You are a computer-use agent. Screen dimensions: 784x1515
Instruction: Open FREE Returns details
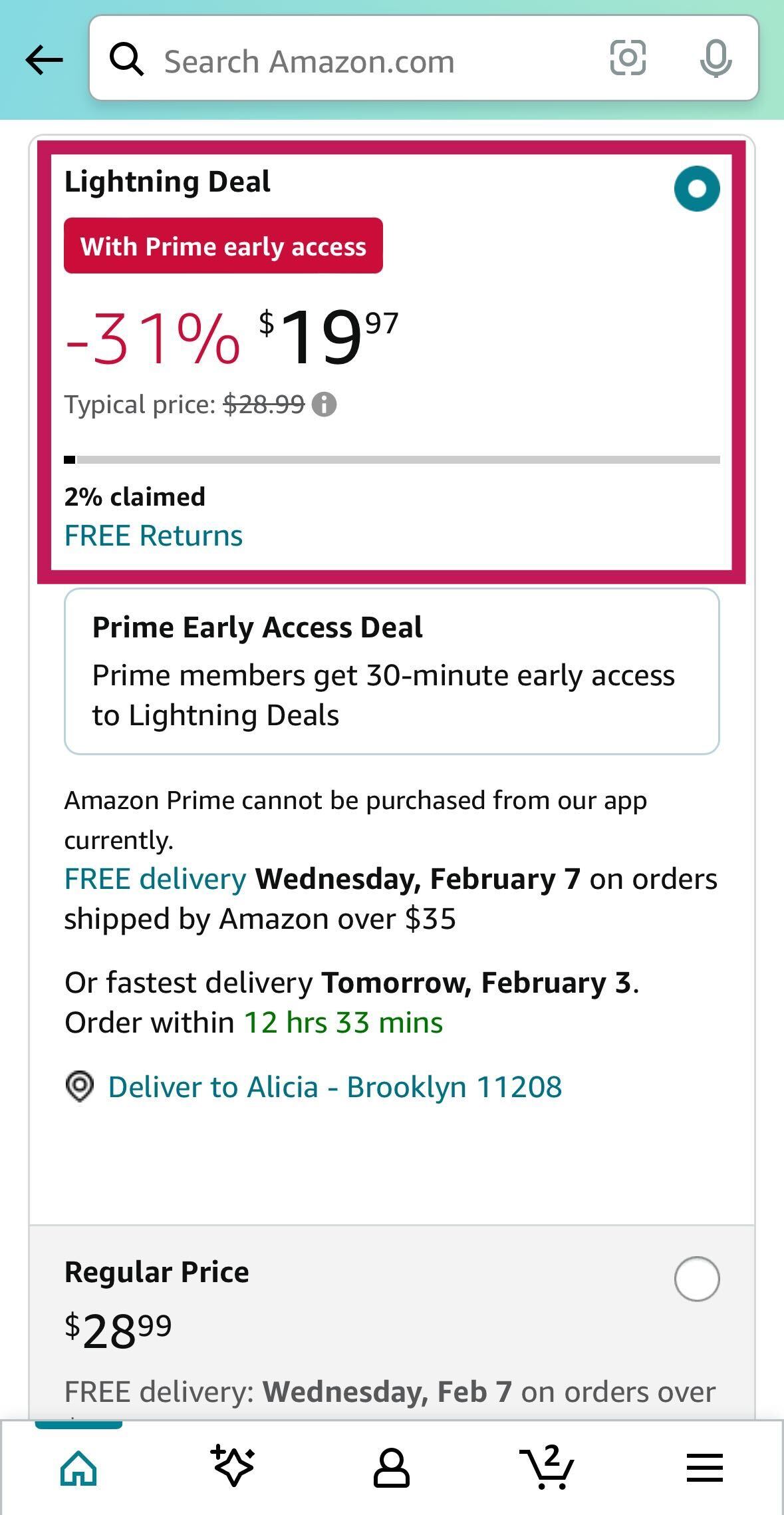tap(153, 535)
